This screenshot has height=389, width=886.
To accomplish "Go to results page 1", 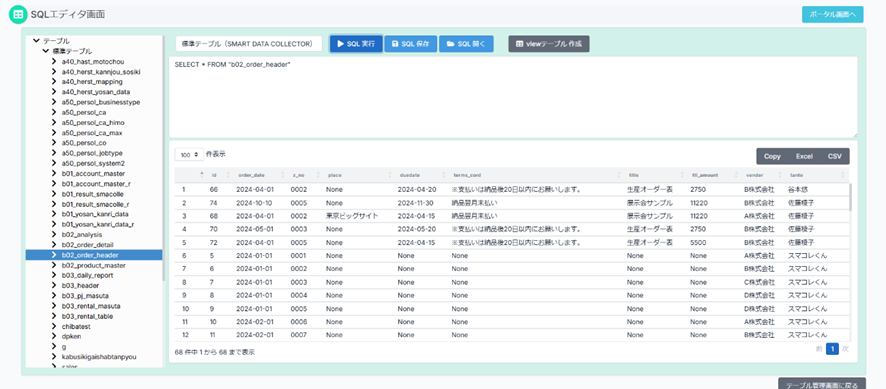I will click(832, 349).
